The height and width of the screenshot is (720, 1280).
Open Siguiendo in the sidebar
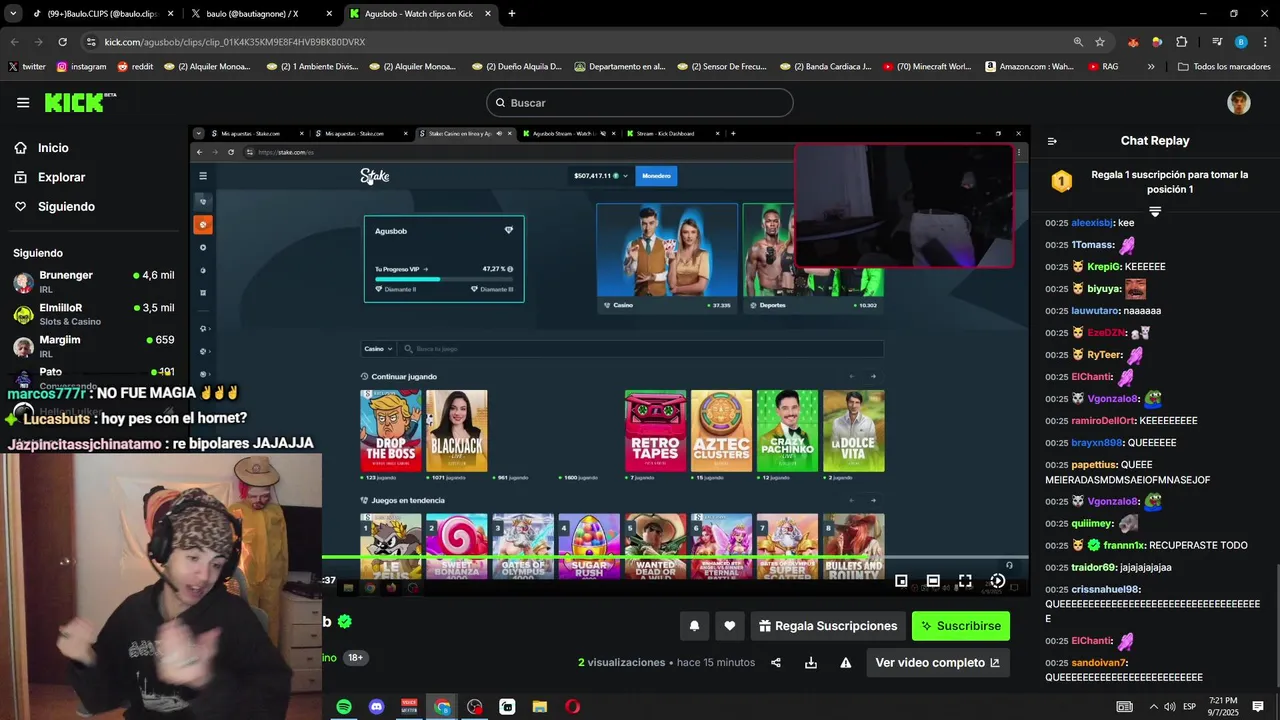point(66,207)
